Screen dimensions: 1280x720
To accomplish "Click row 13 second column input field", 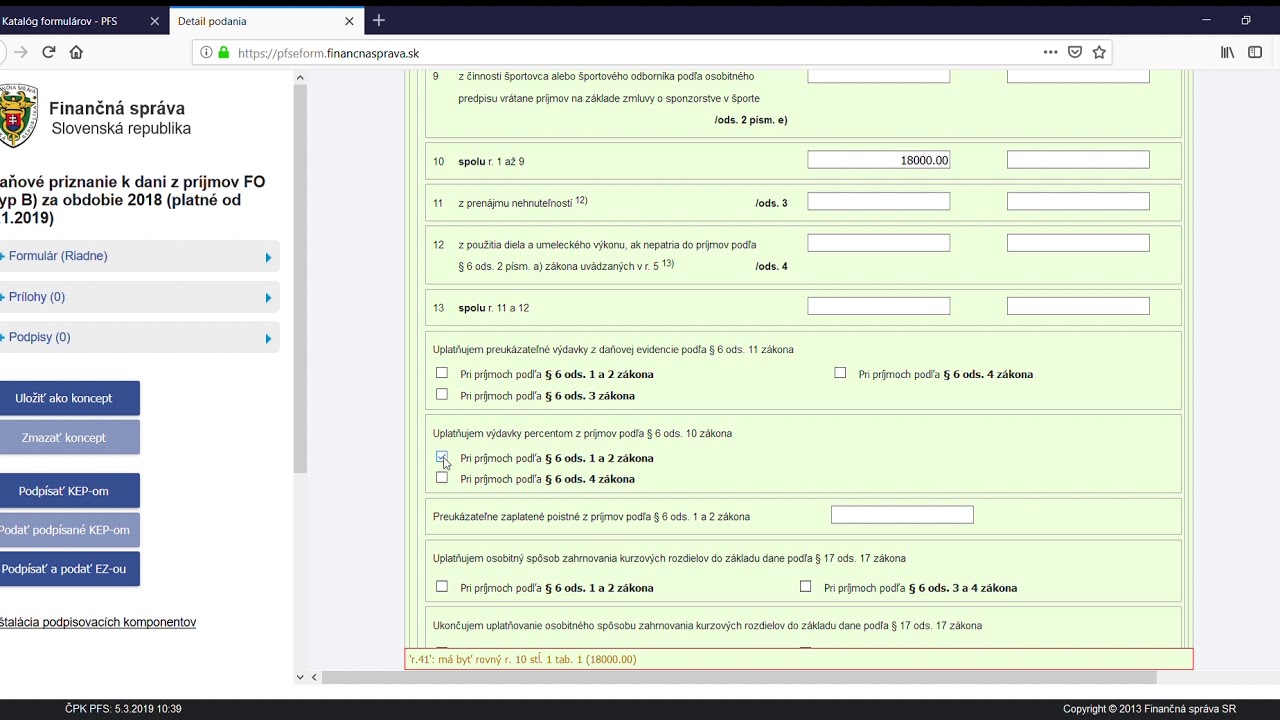I will (x=1078, y=306).
